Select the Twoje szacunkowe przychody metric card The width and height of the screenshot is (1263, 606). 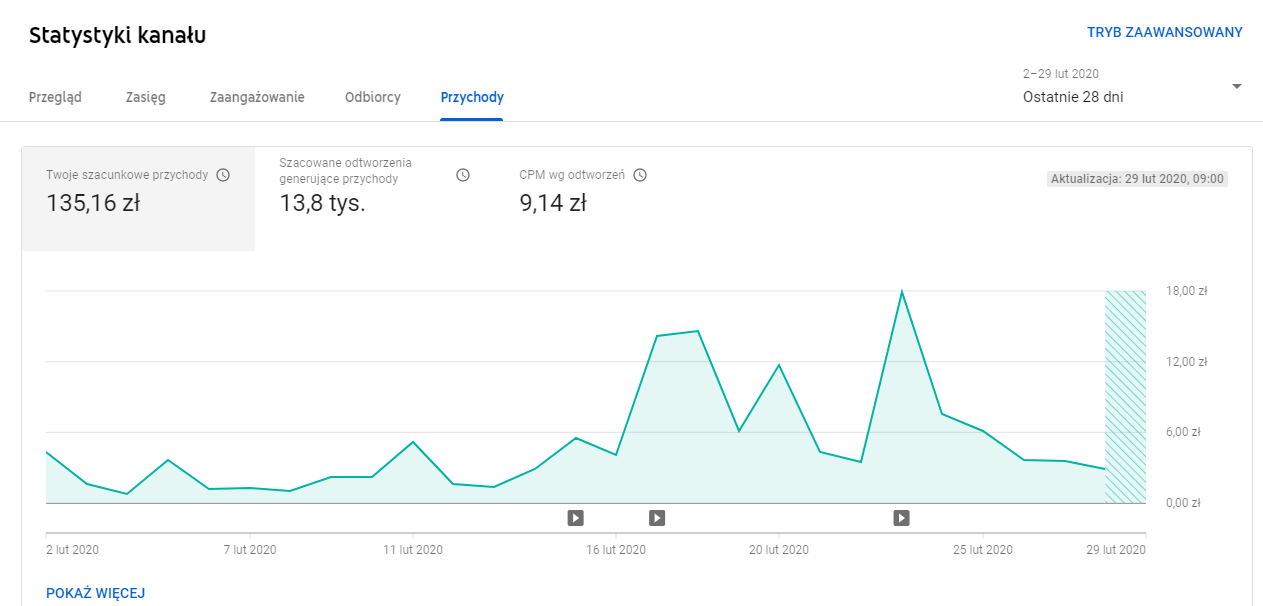pyautogui.click(x=138, y=198)
